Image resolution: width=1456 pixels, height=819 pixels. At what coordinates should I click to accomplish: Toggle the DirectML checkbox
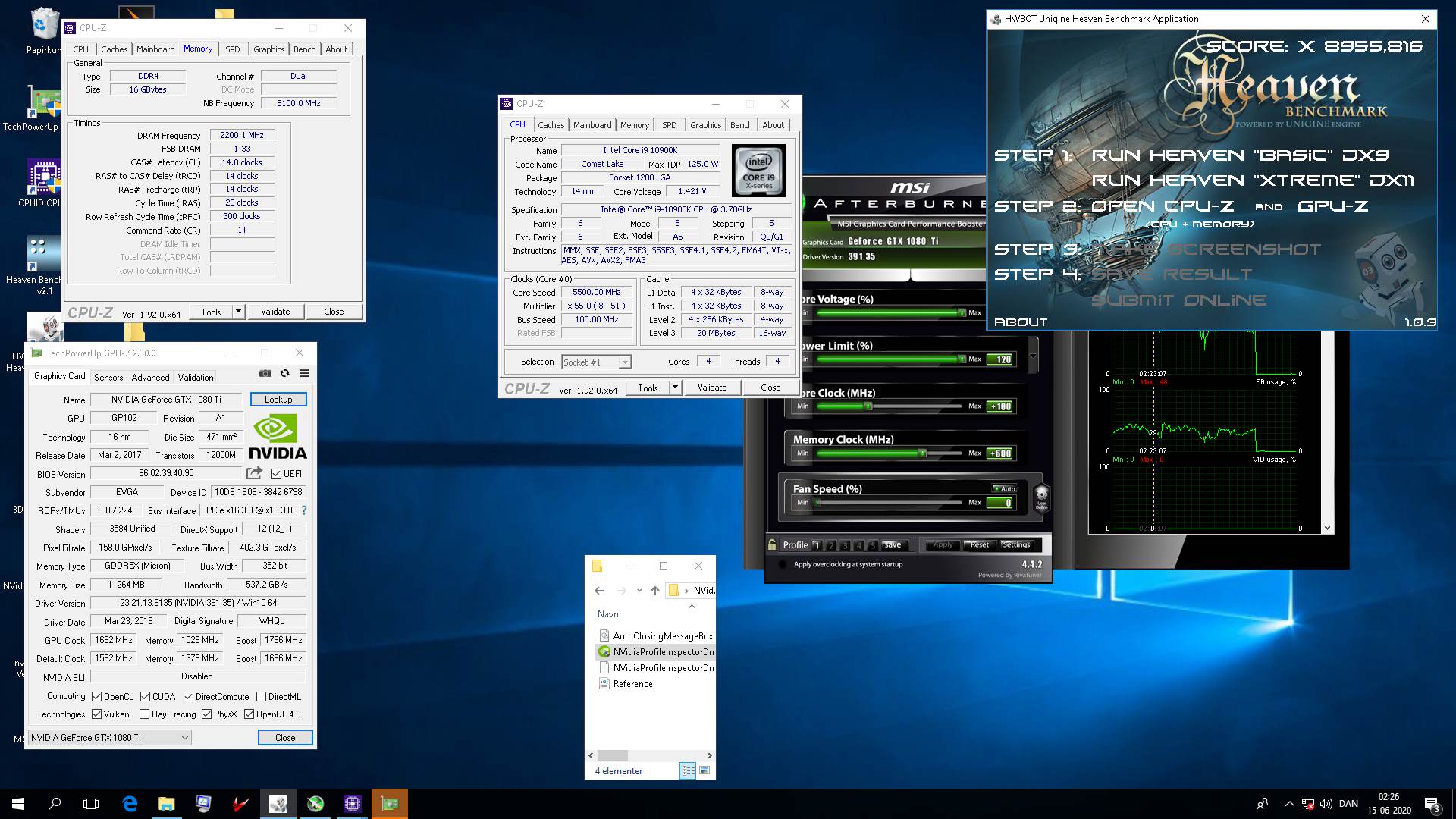[x=261, y=697]
